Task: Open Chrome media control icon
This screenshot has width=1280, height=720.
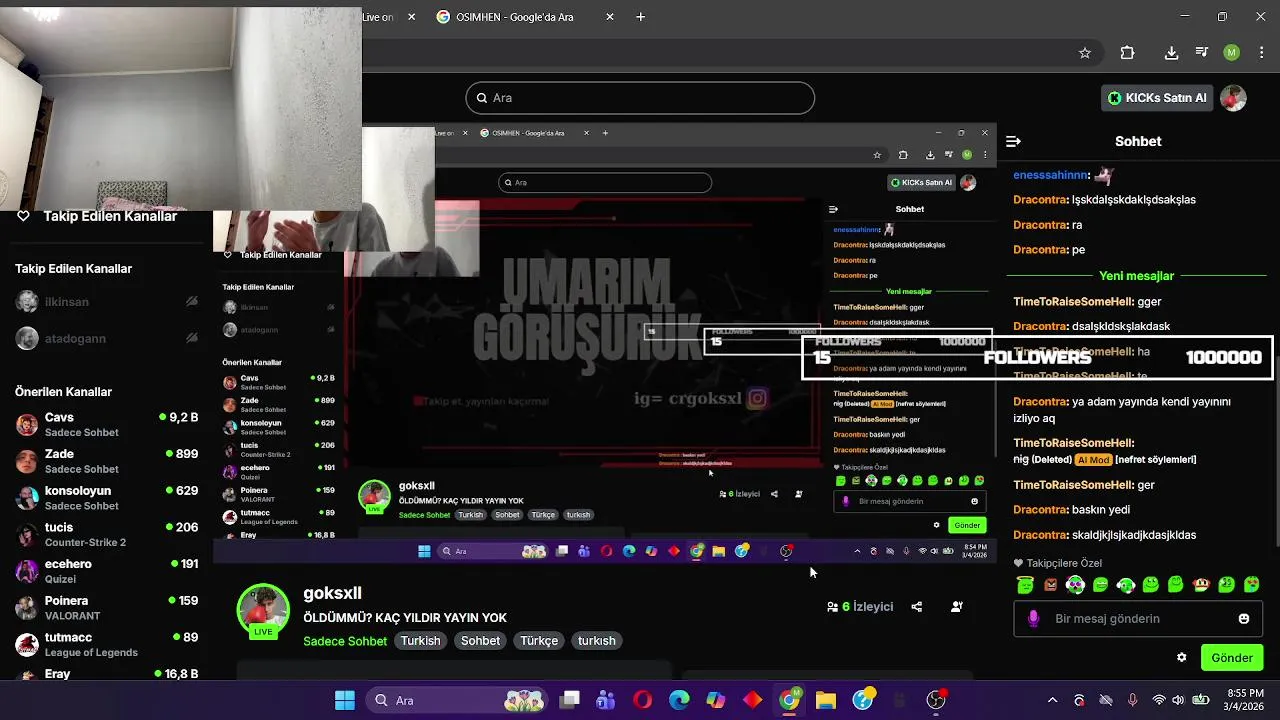Action: [x=1202, y=53]
